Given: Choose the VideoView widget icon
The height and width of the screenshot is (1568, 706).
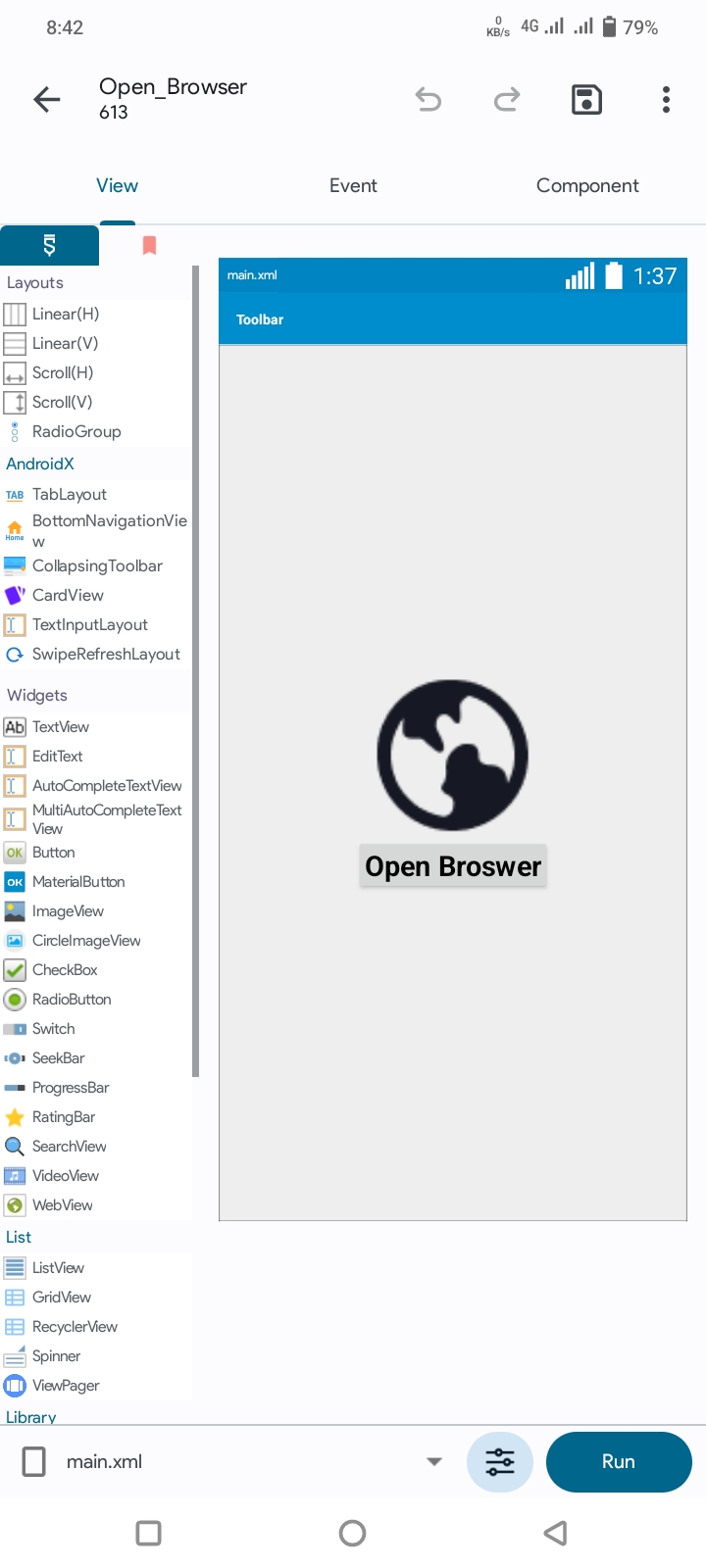Looking at the screenshot, I should 15,1176.
